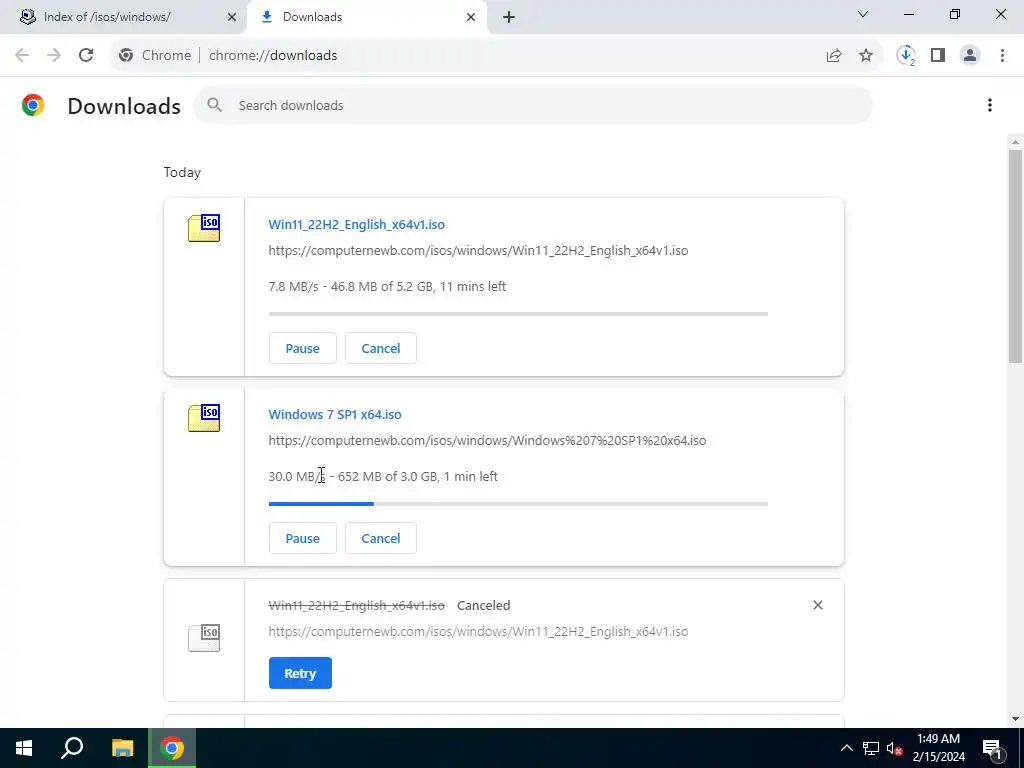The height and width of the screenshot is (768, 1024).
Task: Pause the Win11_22H2 download
Action: [x=302, y=348]
